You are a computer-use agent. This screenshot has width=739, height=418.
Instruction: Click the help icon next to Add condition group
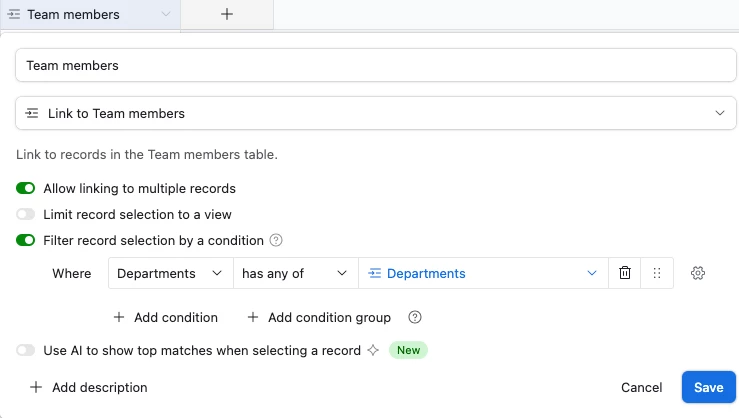pos(415,317)
